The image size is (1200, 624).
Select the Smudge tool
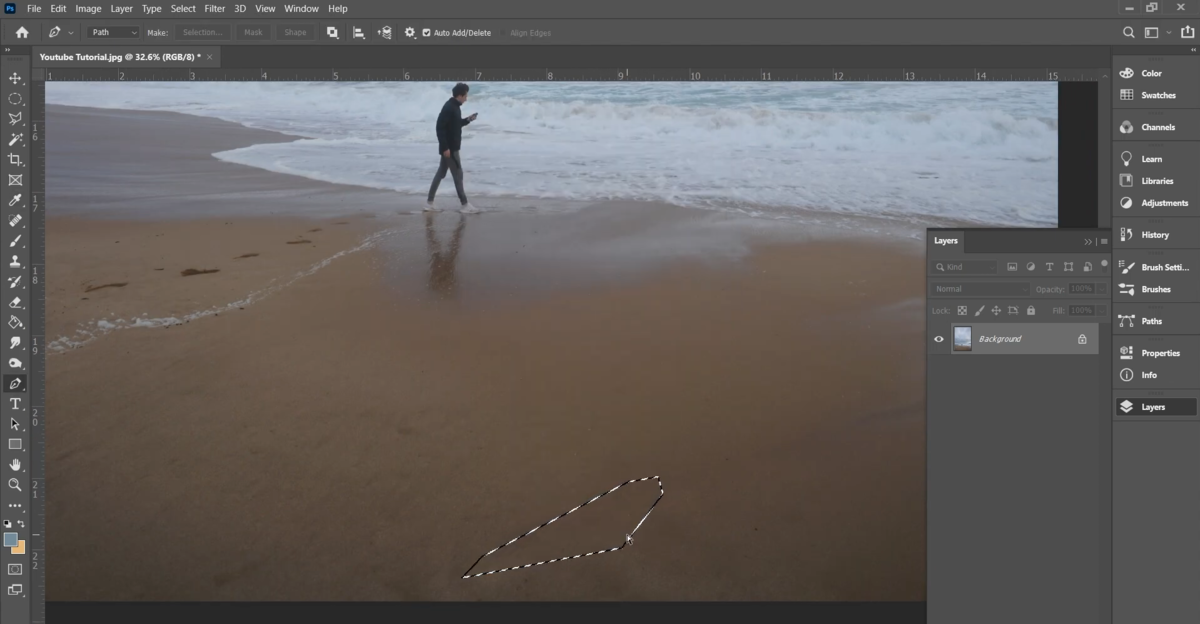(x=15, y=343)
